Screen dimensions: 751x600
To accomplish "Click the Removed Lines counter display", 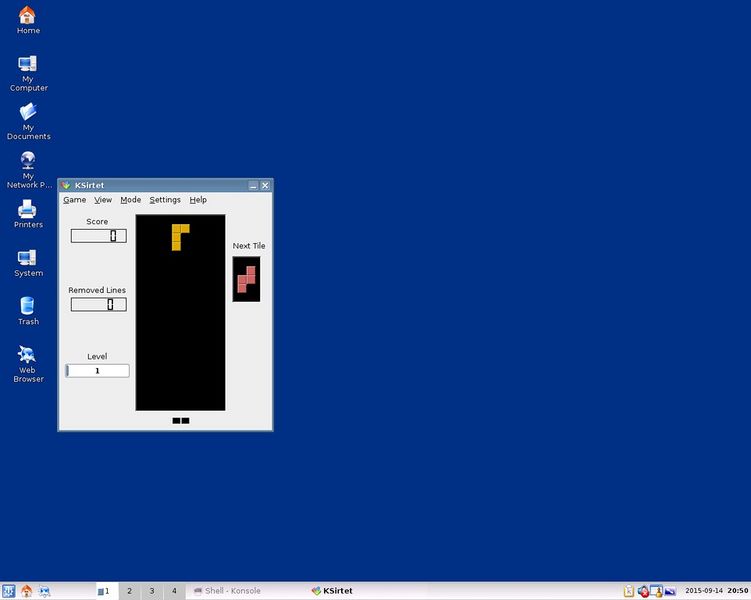I will (x=99, y=304).
